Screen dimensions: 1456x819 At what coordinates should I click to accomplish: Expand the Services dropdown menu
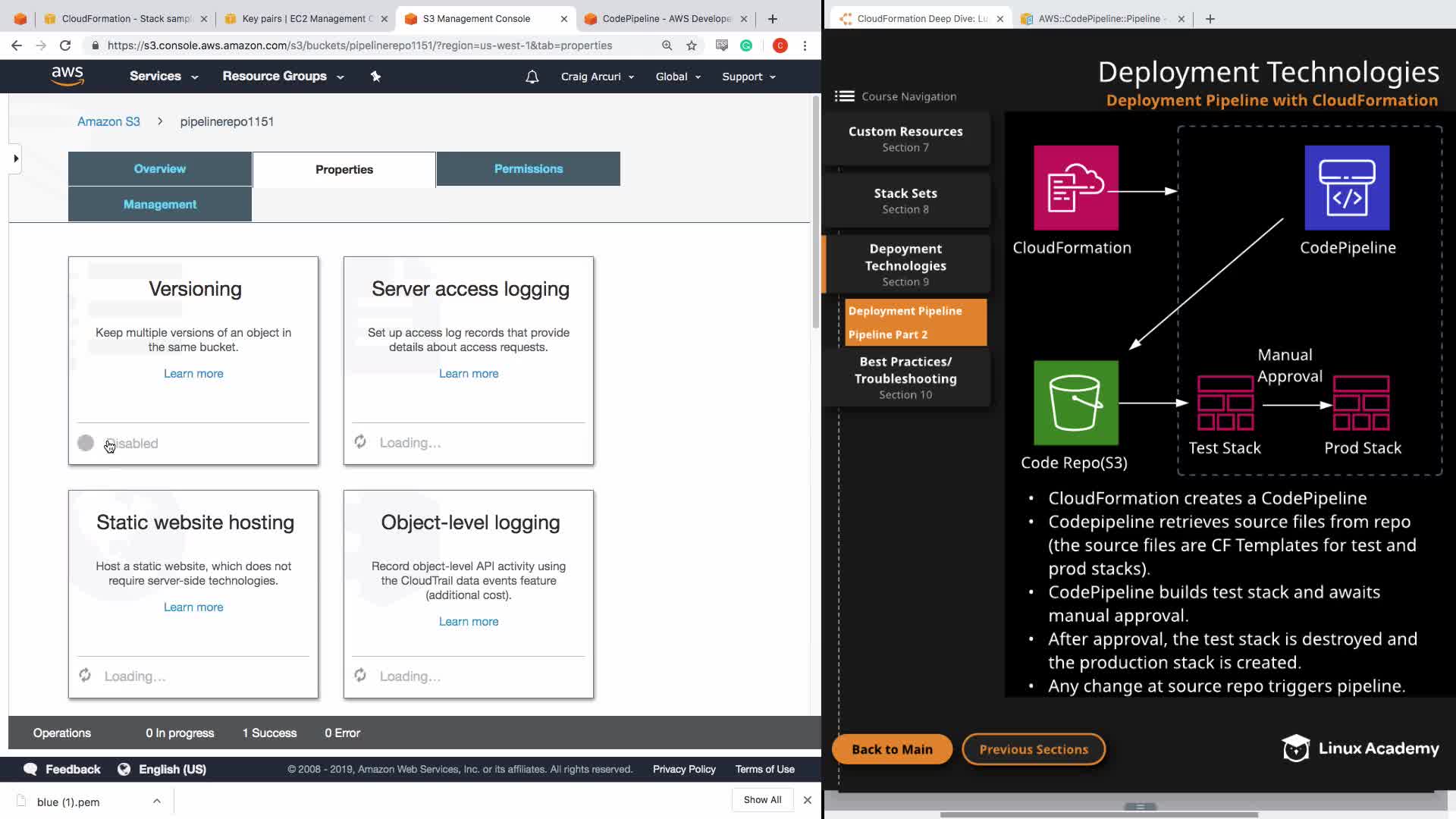163,77
